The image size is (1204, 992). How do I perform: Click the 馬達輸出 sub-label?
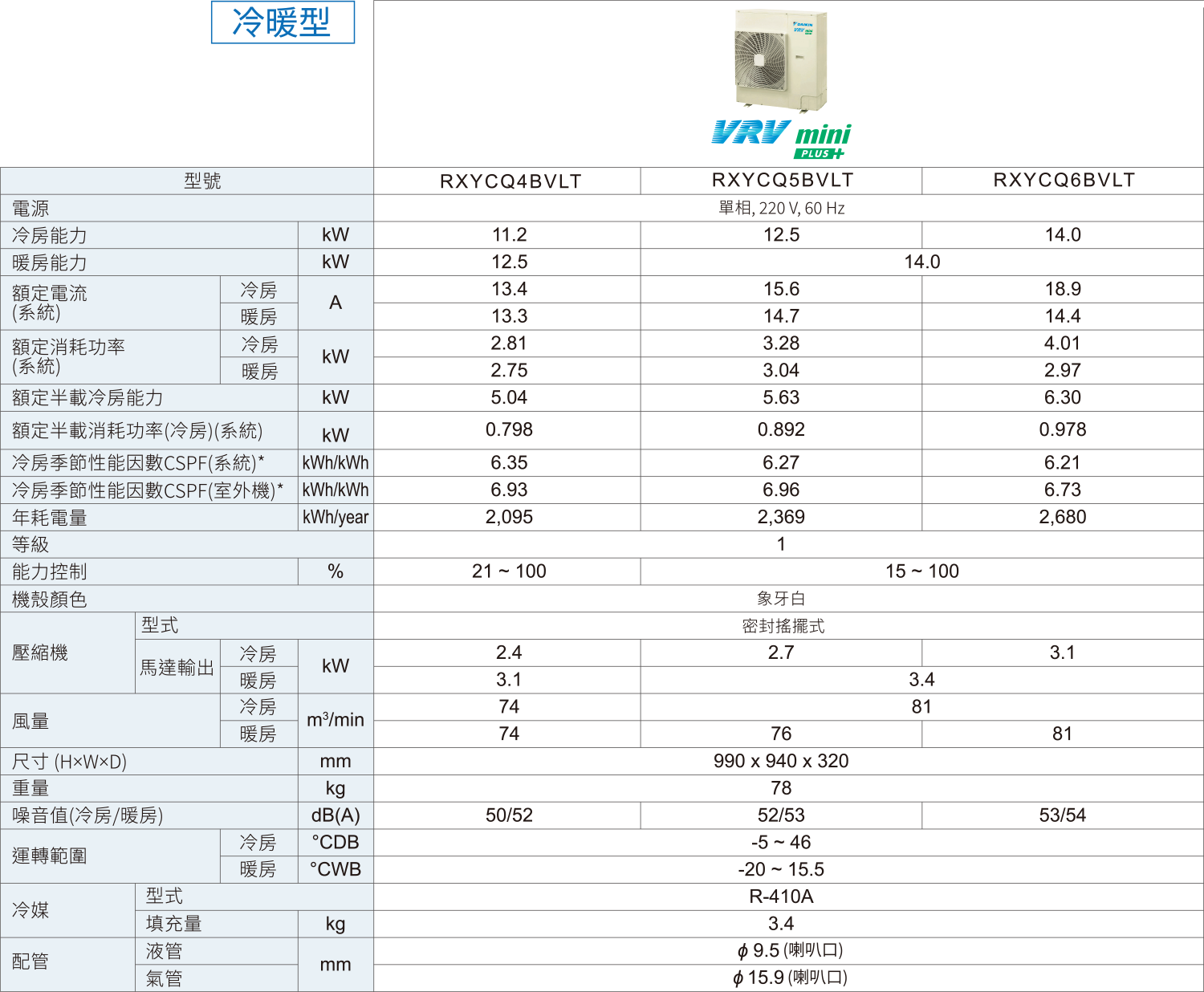pyautogui.click(x=177, y=667)
